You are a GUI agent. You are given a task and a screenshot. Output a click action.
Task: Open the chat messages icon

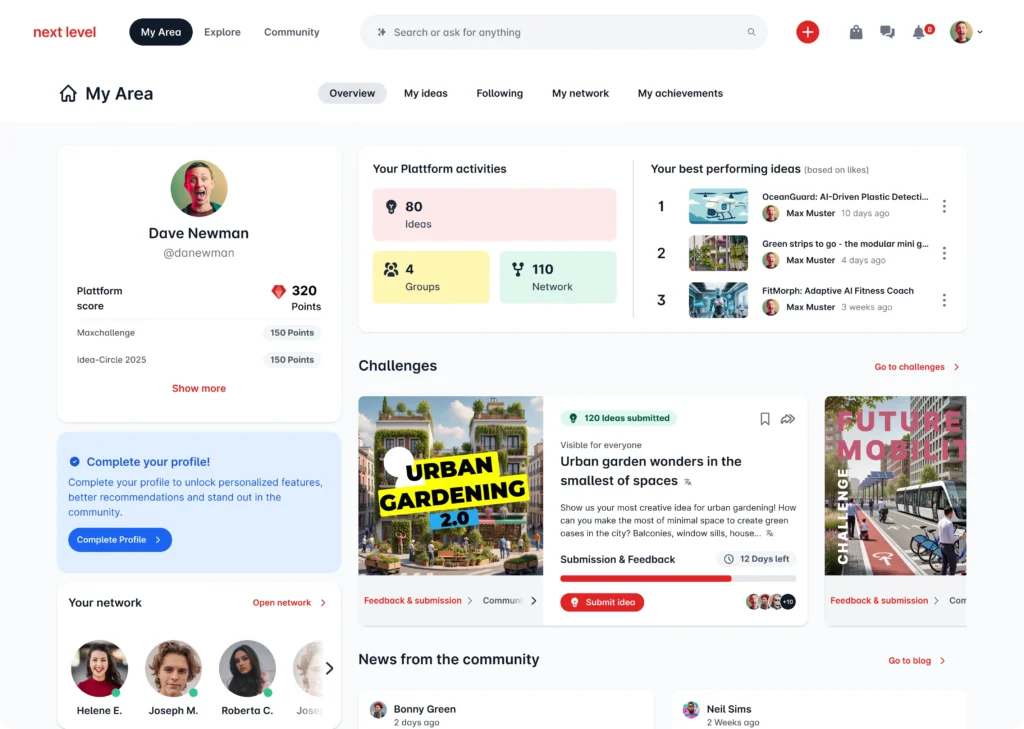tap(887, 31)
